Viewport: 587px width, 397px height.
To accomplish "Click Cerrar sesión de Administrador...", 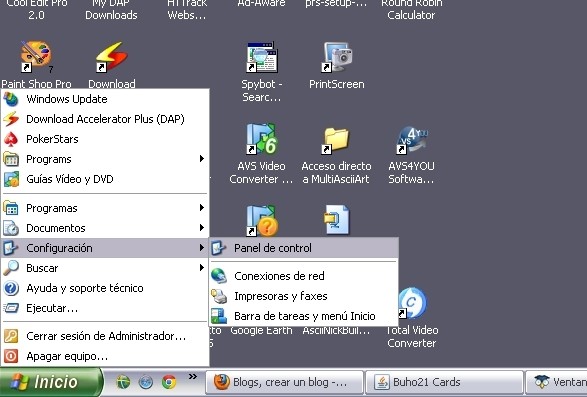I will tap(105, 336).
